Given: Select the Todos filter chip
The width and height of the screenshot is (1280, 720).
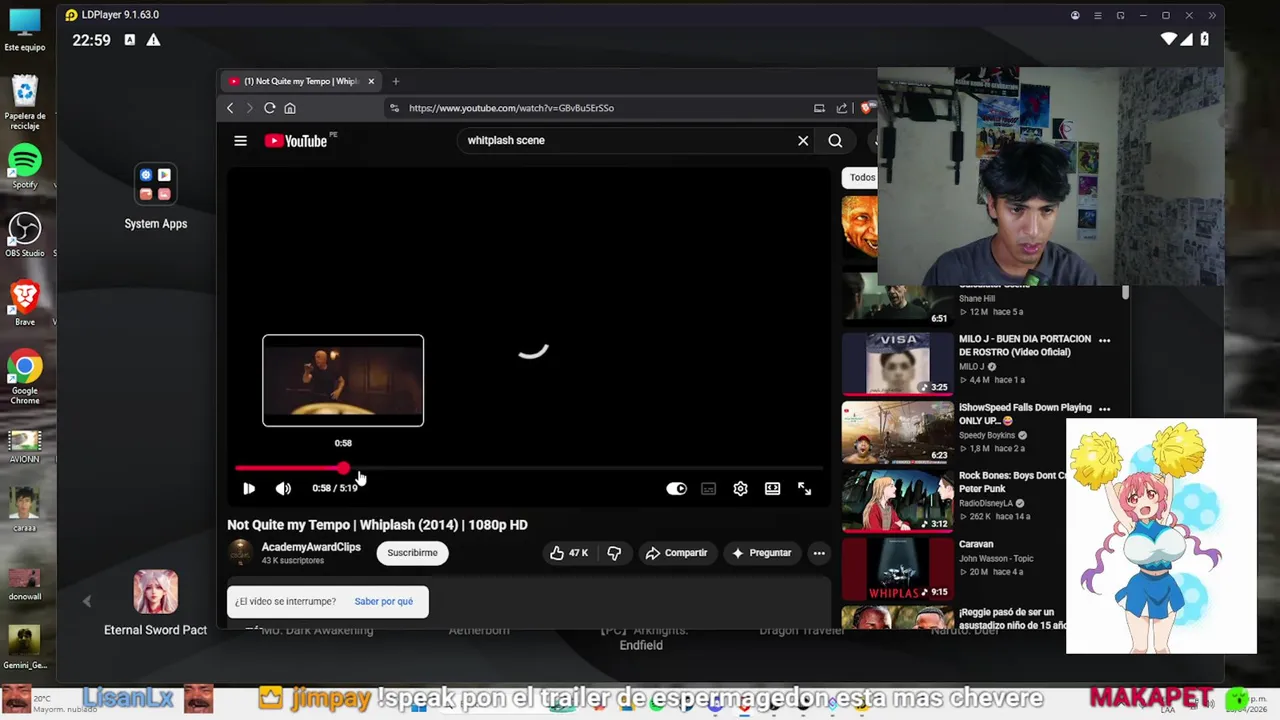Looking at the screenshot, I should [x=862, y=177].
